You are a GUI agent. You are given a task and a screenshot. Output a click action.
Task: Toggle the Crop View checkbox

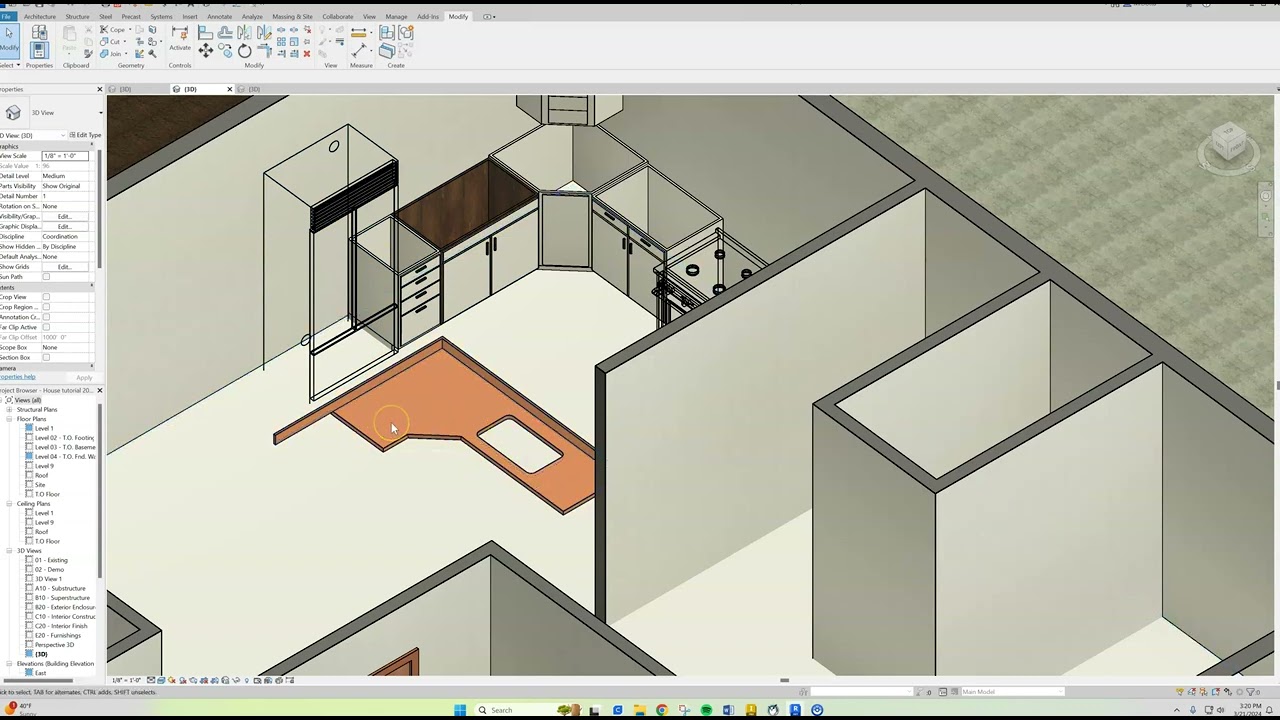(x=46, y=297)
